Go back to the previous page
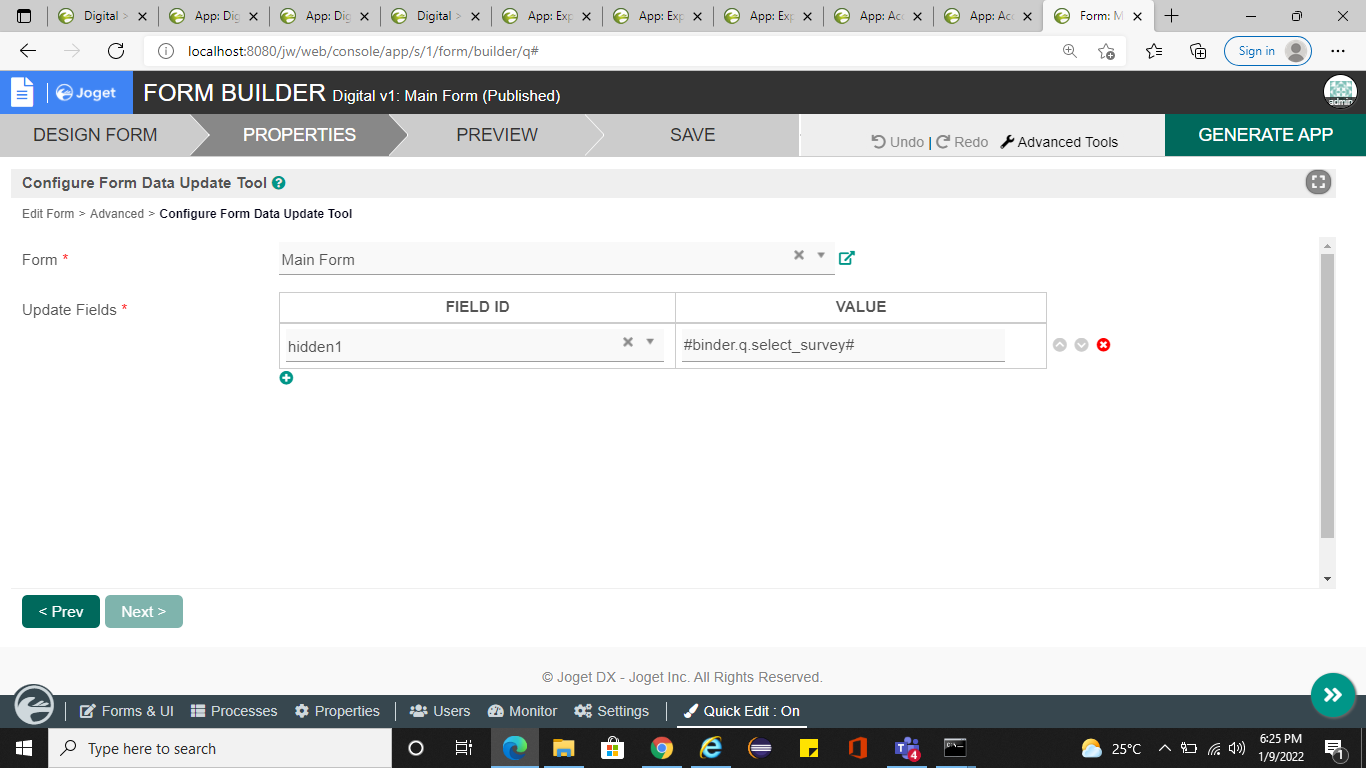The height and width of the screenshot is (768, 1366). point(28,51)
